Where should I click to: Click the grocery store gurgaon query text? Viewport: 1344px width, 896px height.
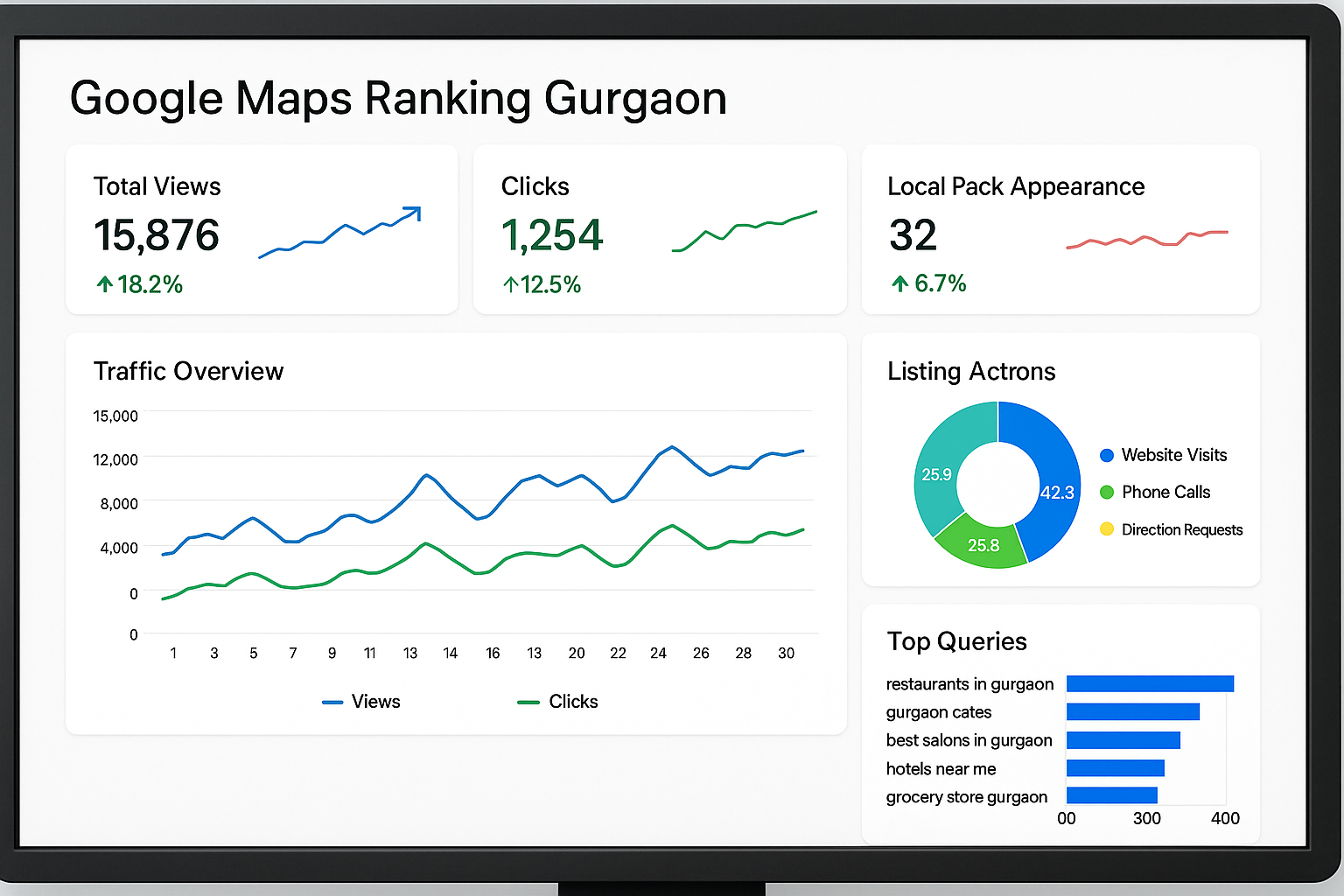tap(966, 797)
